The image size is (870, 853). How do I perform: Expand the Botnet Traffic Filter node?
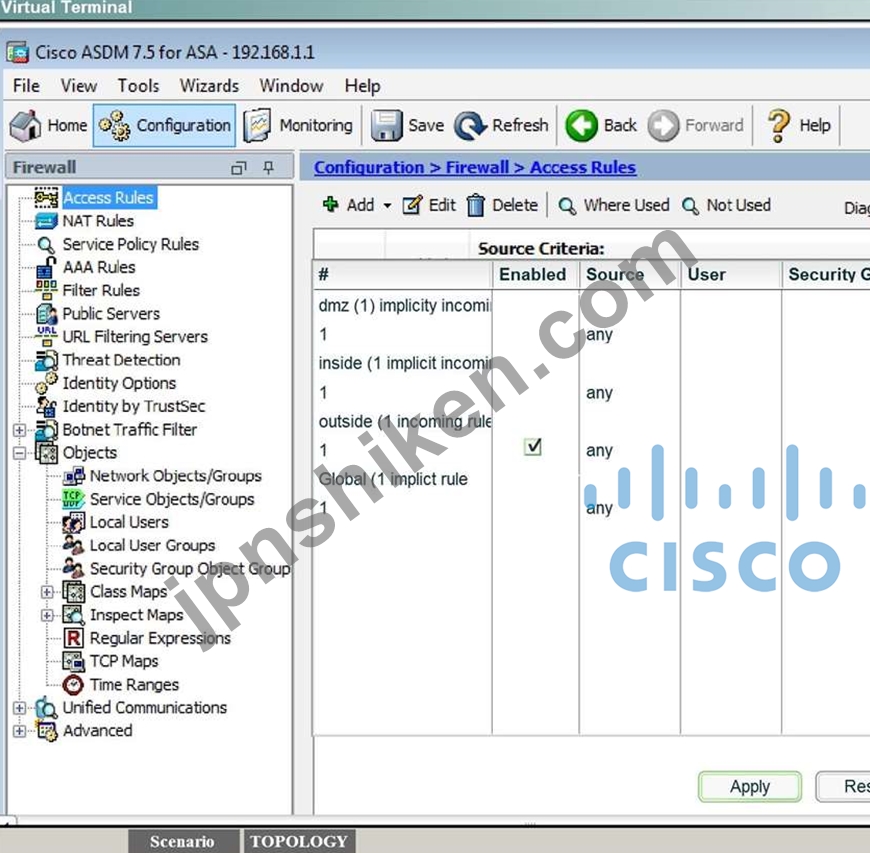(x=19, y=430)
